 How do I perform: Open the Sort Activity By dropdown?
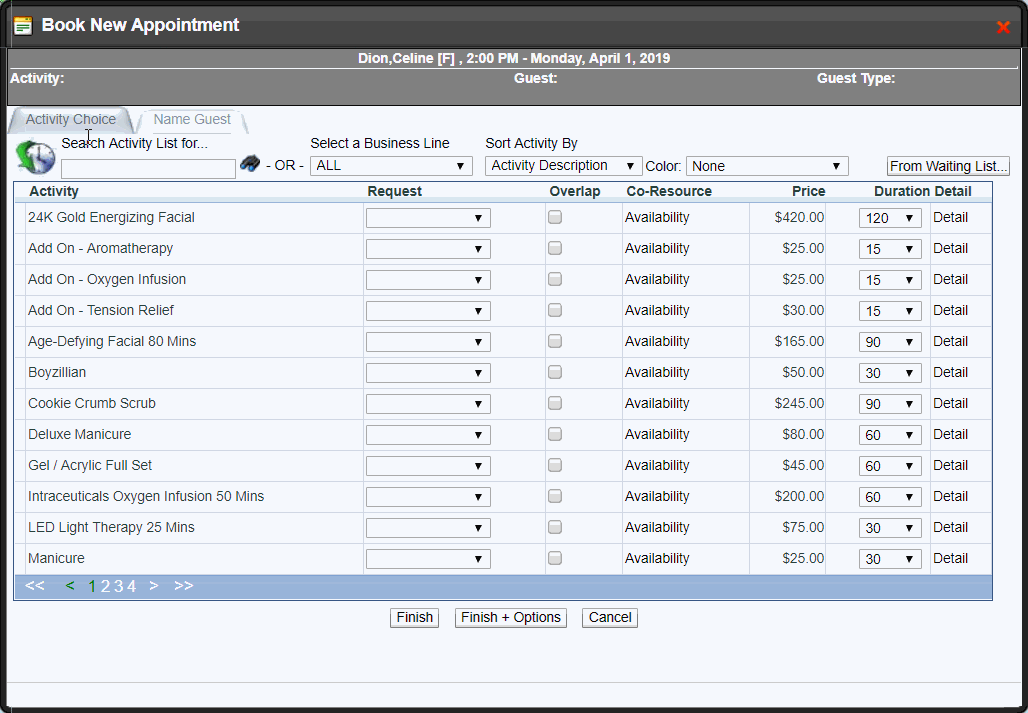[564, 166]
